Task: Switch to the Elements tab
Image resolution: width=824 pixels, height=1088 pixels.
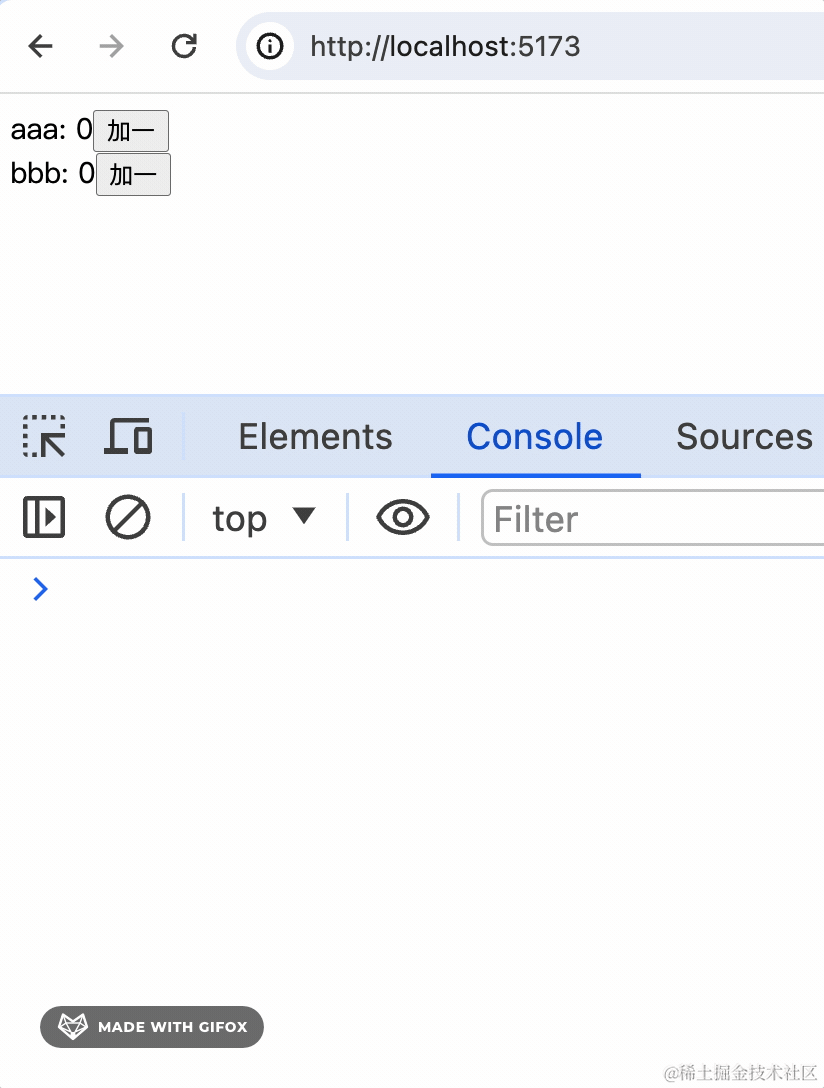Action: click(x=315, y=437)
